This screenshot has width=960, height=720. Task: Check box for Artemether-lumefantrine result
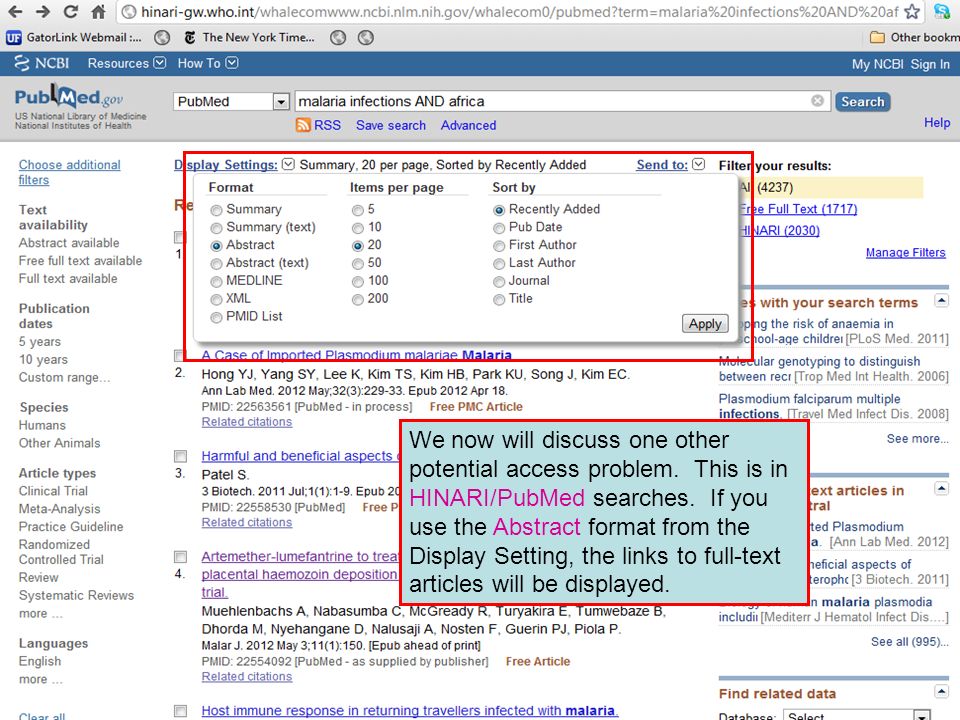tap(180, 557)
